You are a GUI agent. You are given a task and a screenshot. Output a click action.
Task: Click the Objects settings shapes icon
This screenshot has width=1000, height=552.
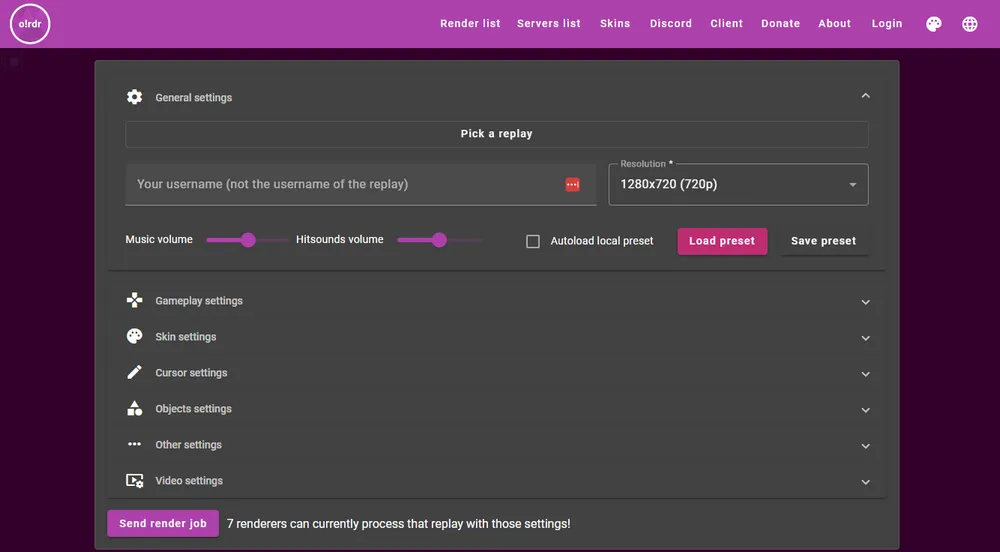tap(134, 408)
